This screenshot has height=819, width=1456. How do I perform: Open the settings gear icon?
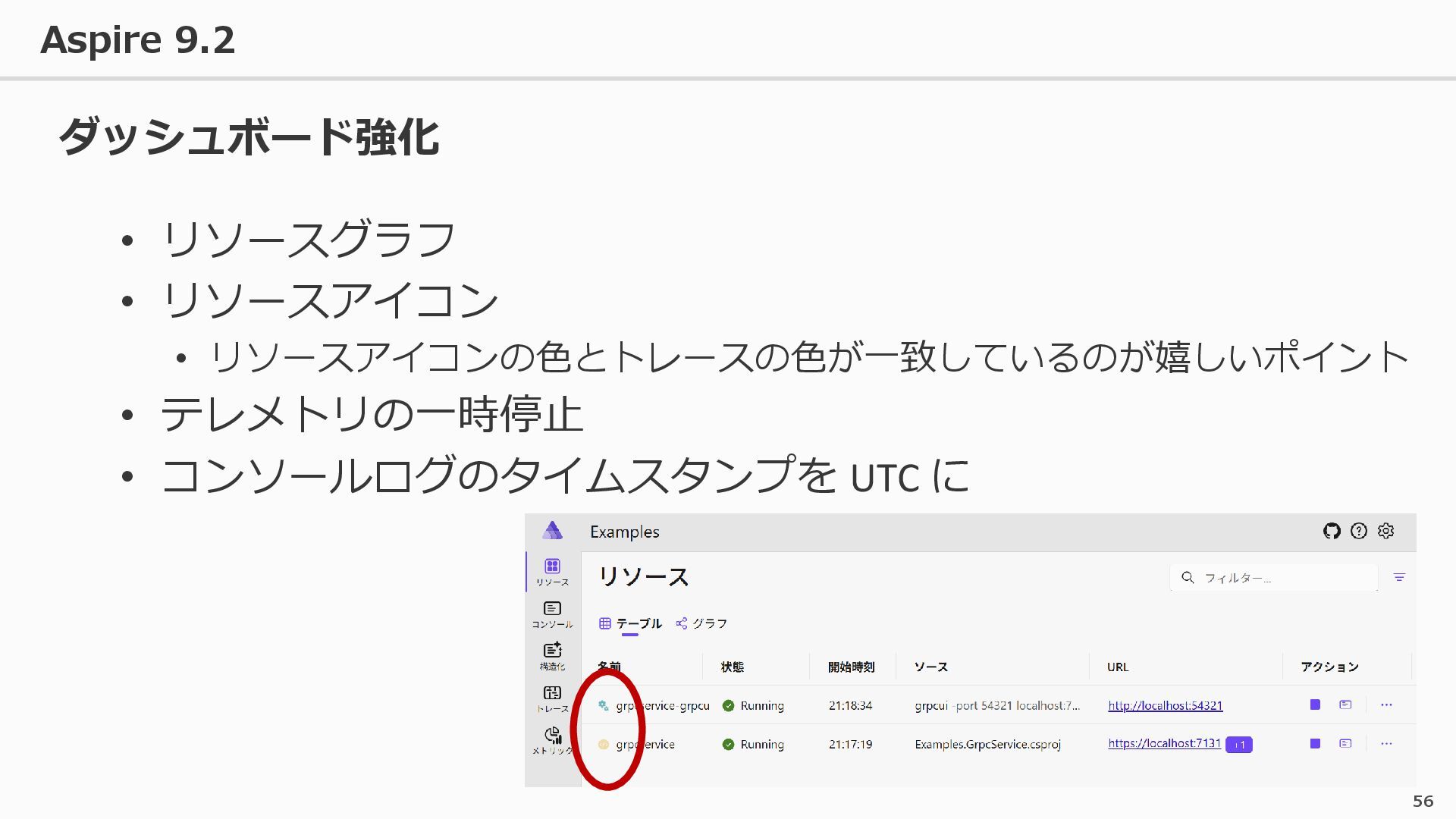1386,531
